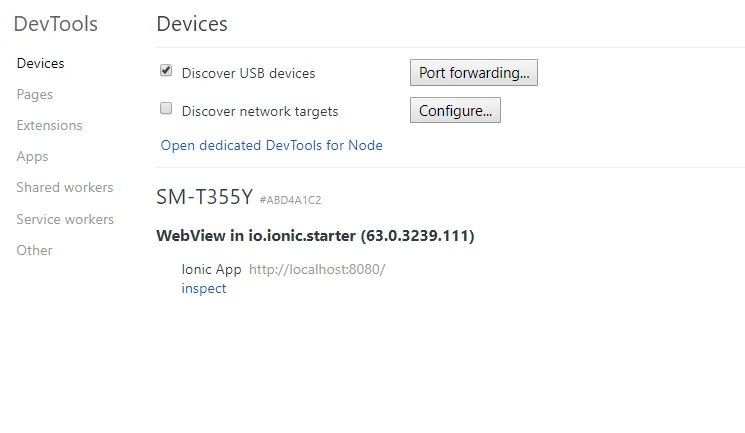Click the Devices page heading
The width and height of the screenshot is (745, 433).
[192, 23]
